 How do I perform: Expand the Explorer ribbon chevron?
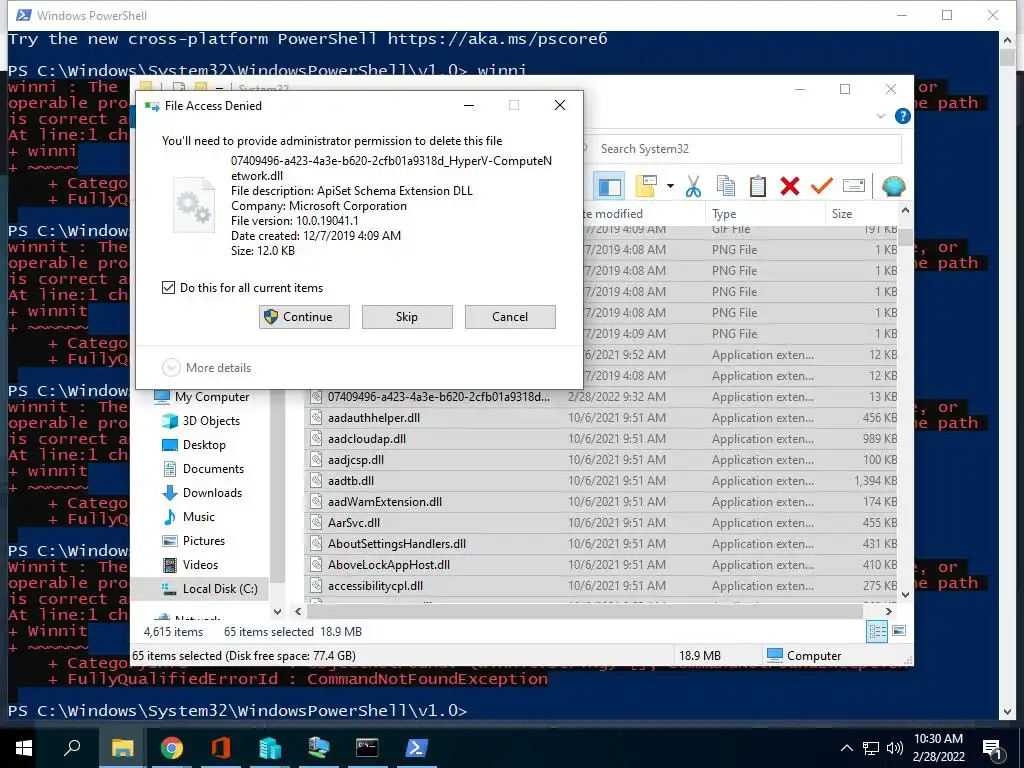881,116
